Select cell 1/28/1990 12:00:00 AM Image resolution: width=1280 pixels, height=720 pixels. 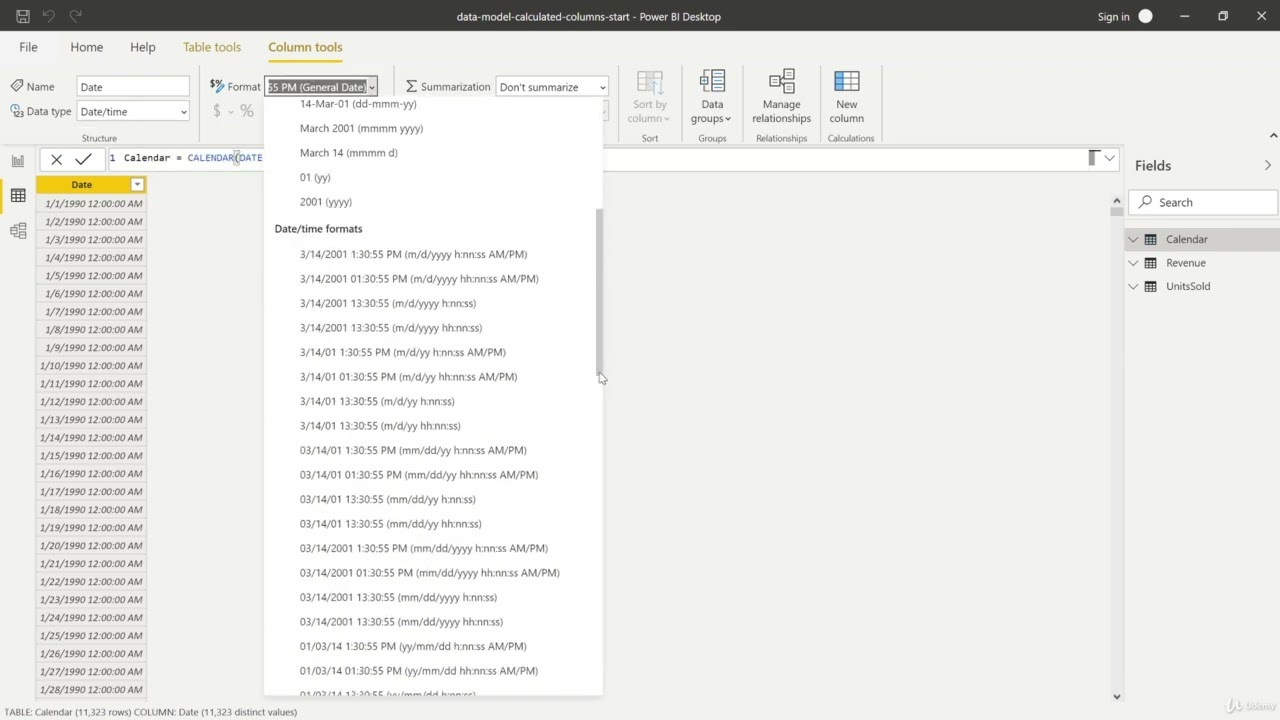coord(91,690)
